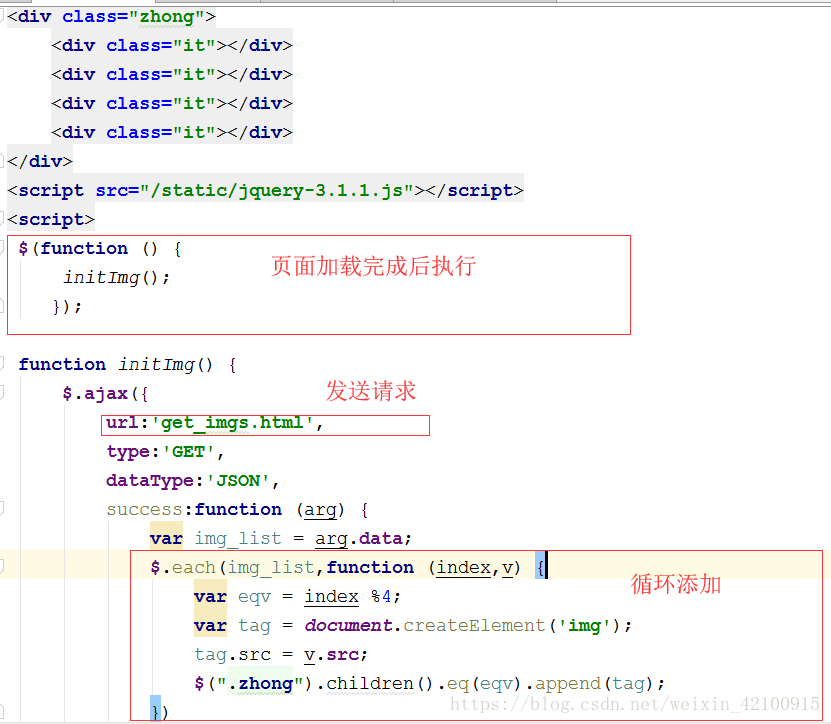Image resolution: width=831 pixels, height=724 pixels.
Task: Click the "arg" parameter in success function
Action: [x=320, y=510]
